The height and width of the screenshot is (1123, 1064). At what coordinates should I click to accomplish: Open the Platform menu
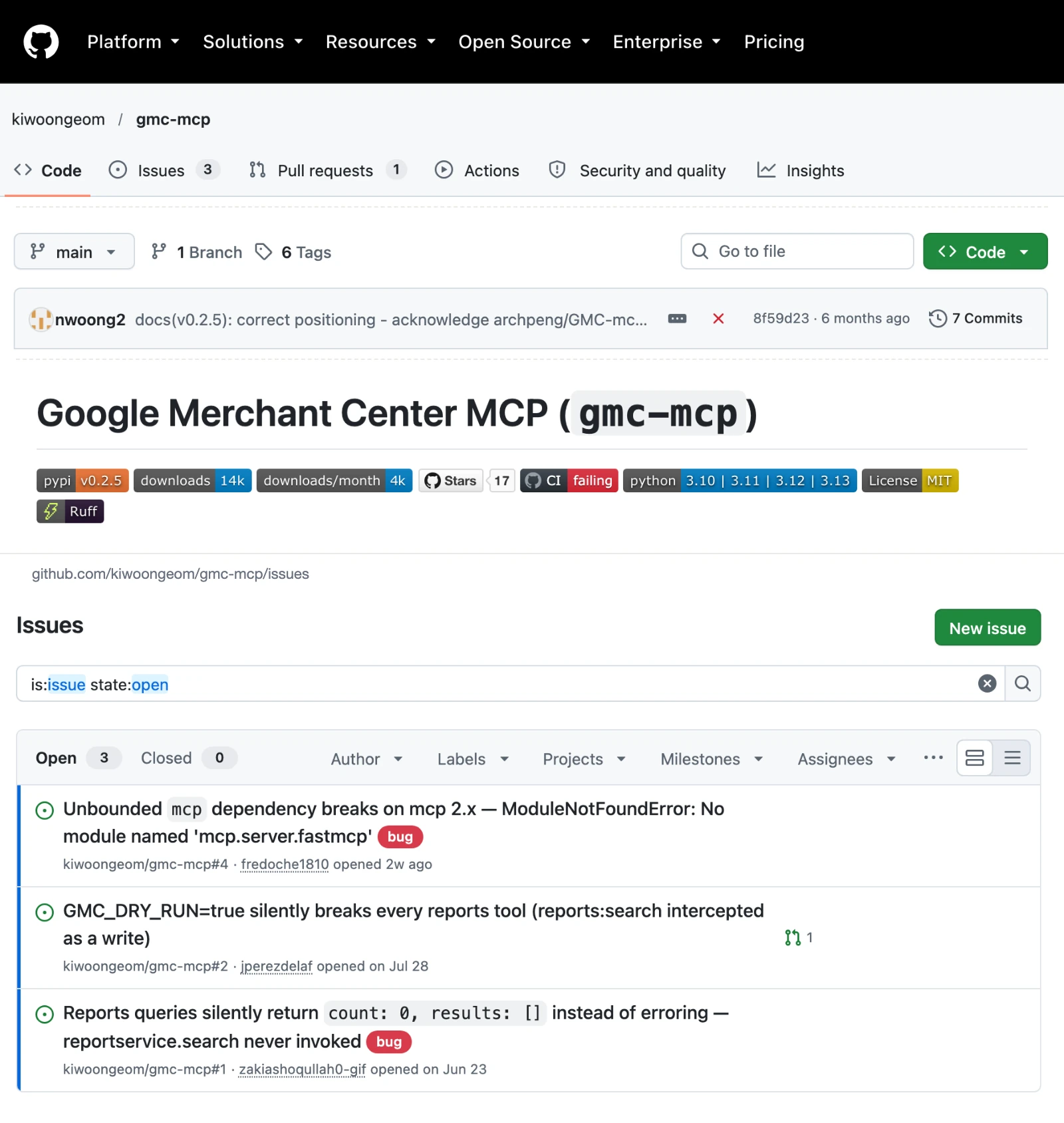tap(133, 42)
